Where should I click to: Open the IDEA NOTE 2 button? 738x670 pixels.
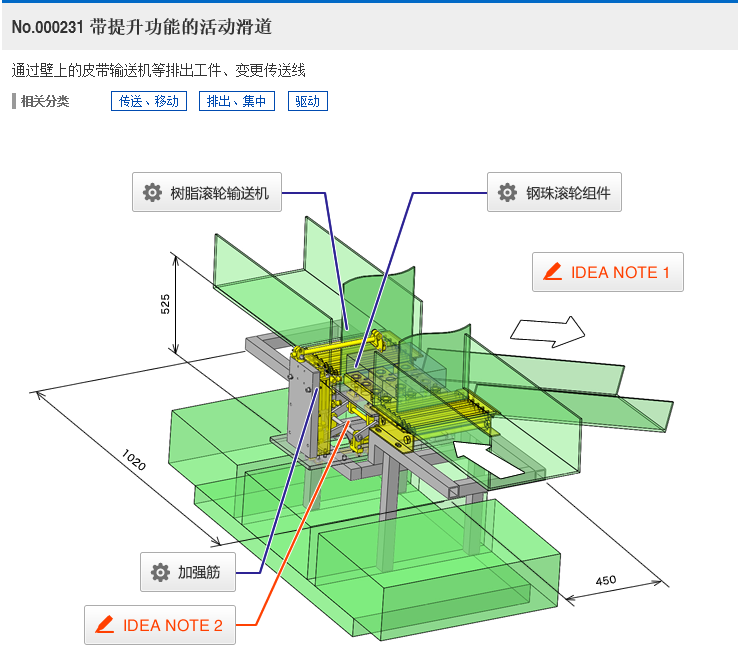(x=160, y=625)
